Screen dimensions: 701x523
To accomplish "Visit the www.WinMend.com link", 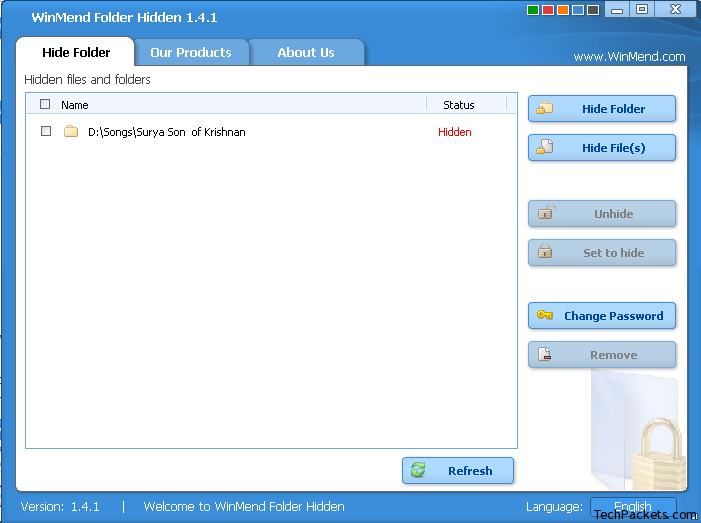I will click(629, 57).
